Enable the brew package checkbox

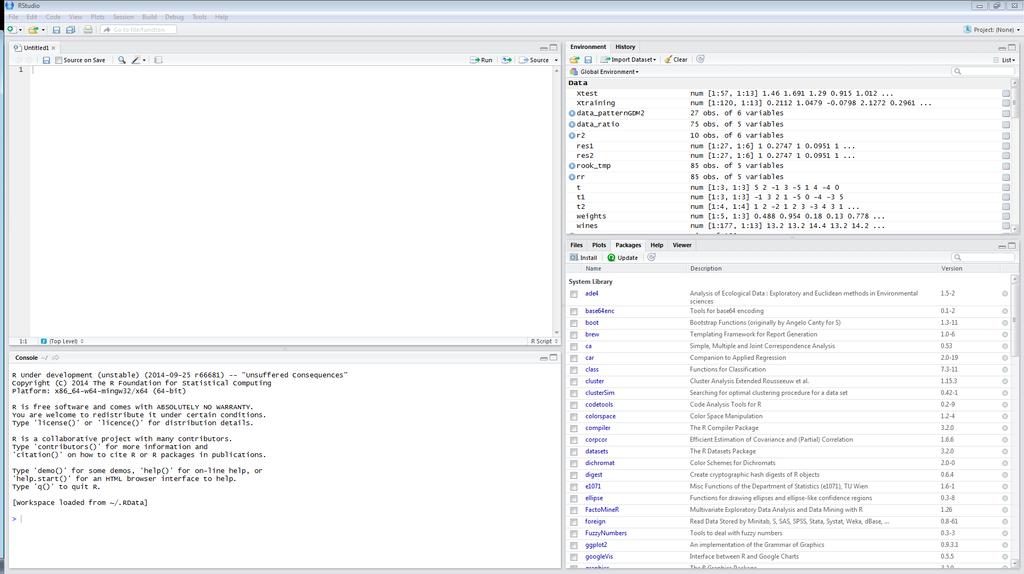(574, 335)
